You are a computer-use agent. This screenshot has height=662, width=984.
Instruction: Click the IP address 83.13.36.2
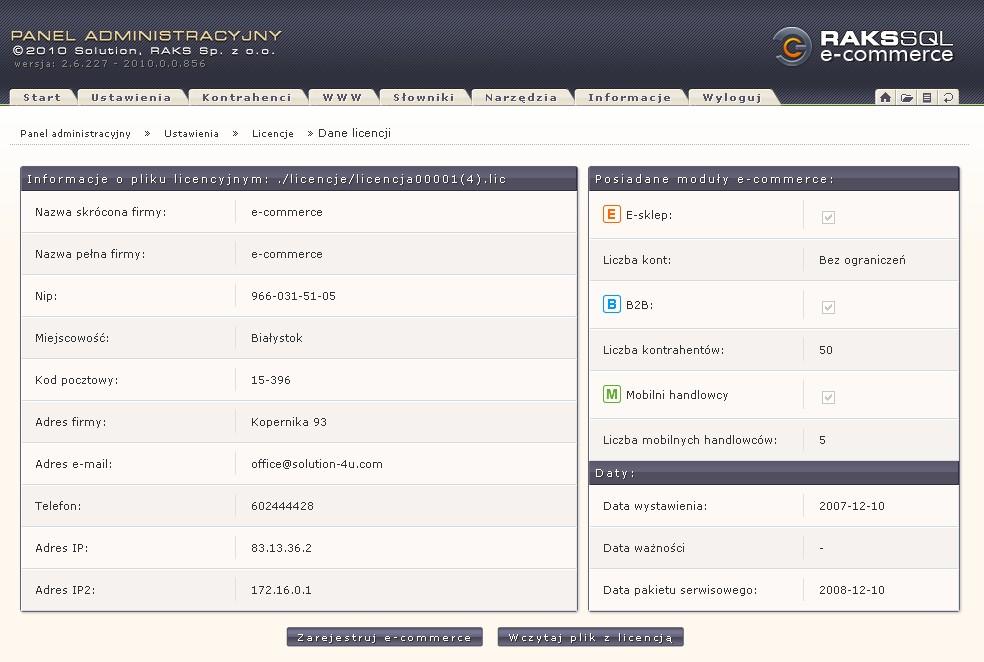[x=281, y=548]
